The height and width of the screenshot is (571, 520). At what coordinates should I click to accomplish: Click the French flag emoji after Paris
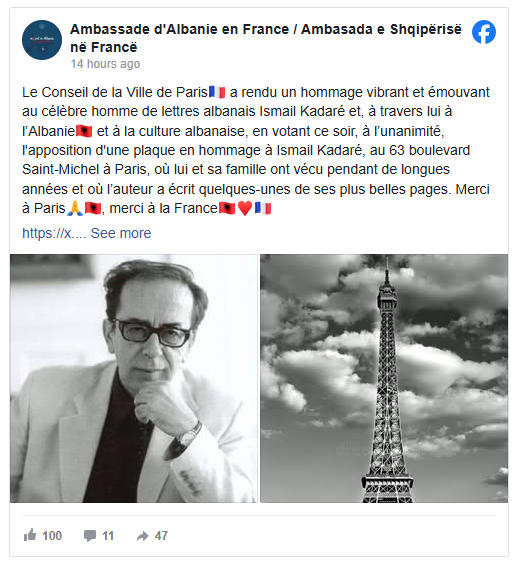click(x=217, y=92)
